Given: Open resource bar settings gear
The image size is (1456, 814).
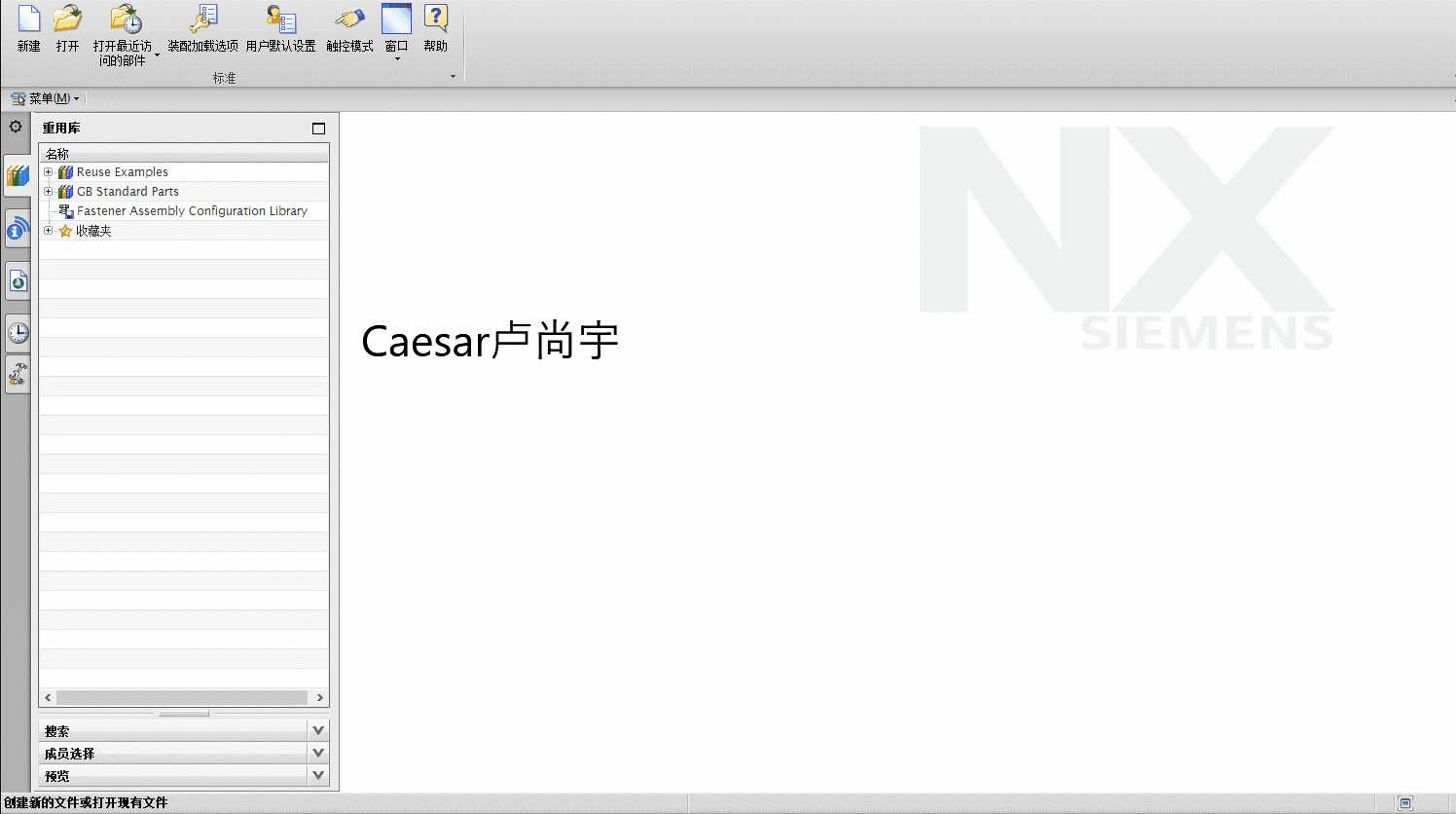Looking at the screenshot, I should [x=16, y=127].
